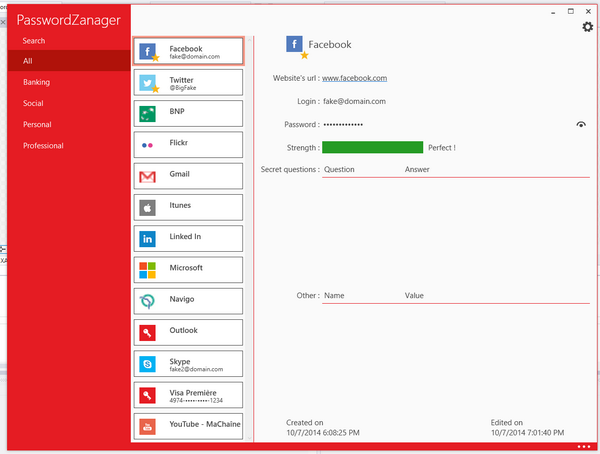Select the Twitter entry name
The width and height of the screenshot is (600, 454).
pos(181,80)
